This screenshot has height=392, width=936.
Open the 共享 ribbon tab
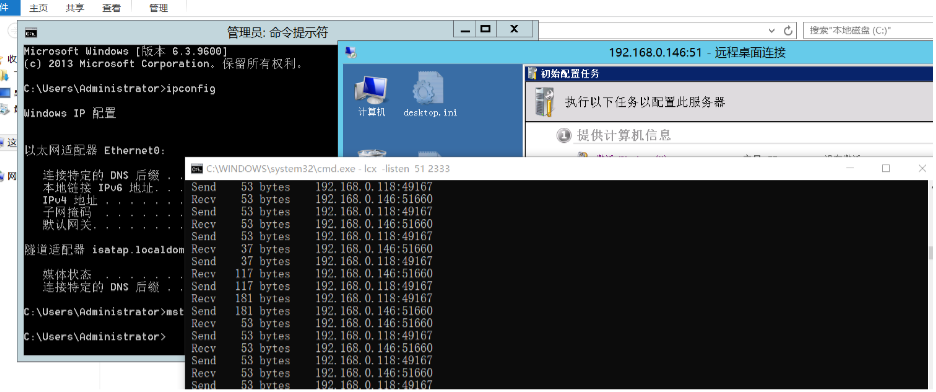coord(75,8)
